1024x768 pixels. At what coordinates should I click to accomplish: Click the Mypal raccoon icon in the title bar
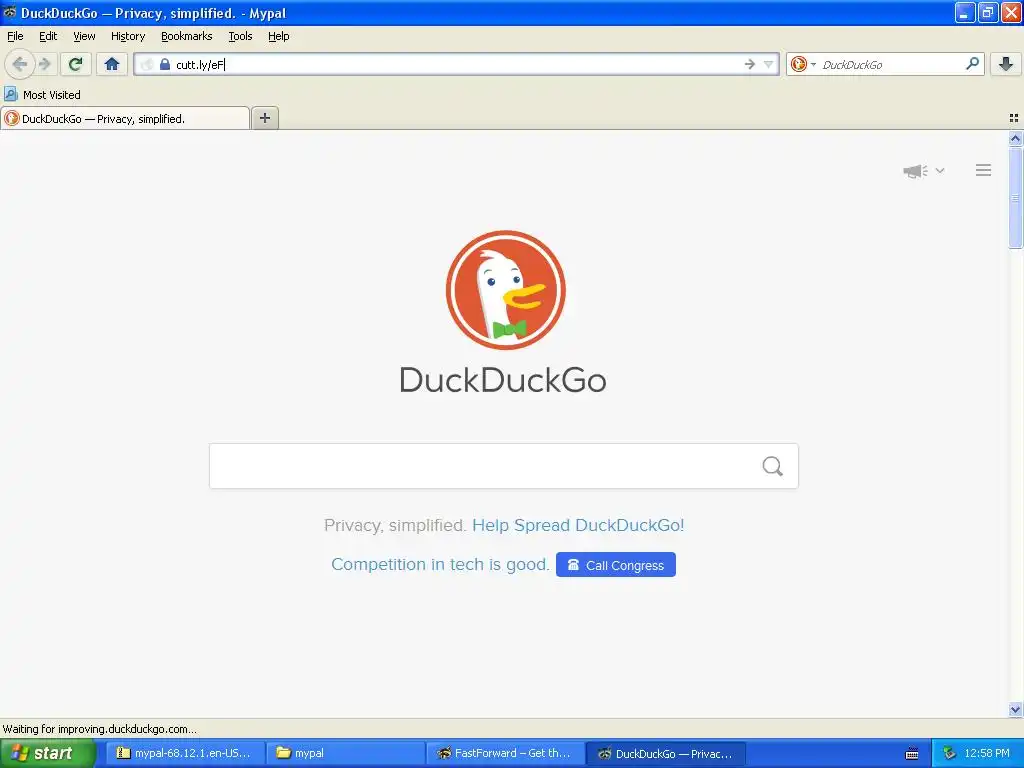pos(9,12)
